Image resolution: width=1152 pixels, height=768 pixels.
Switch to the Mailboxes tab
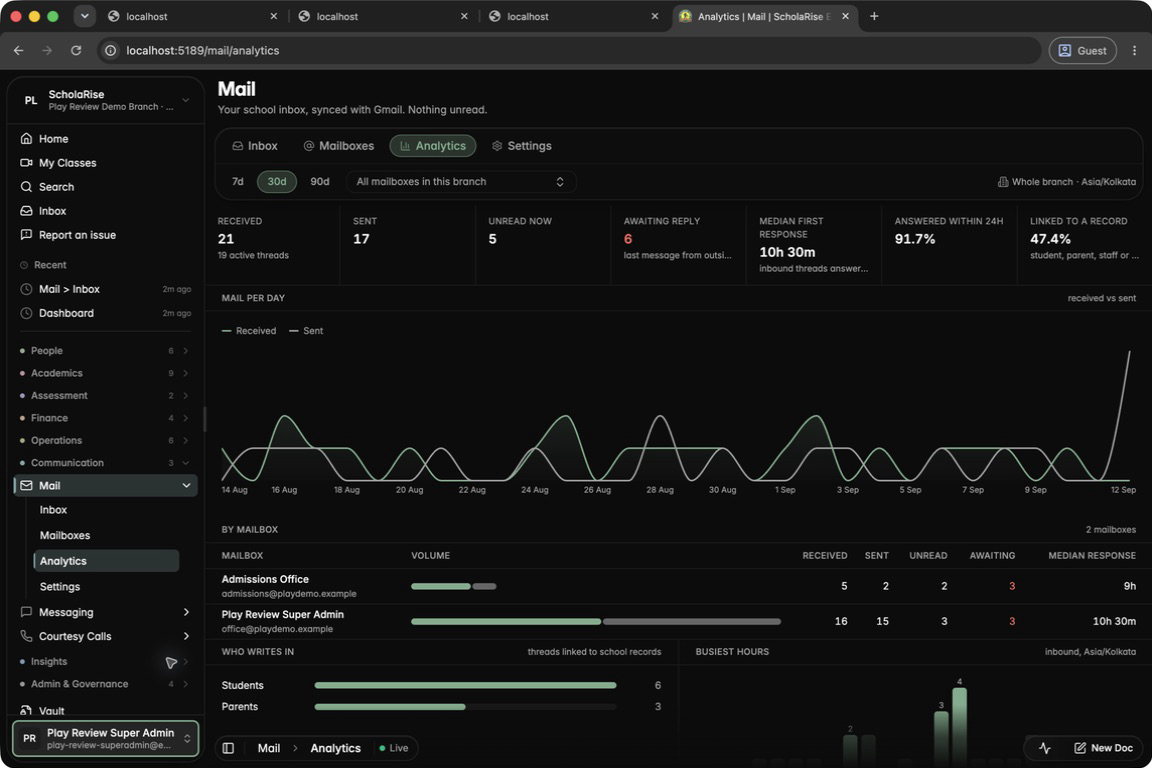click(339, 146)
